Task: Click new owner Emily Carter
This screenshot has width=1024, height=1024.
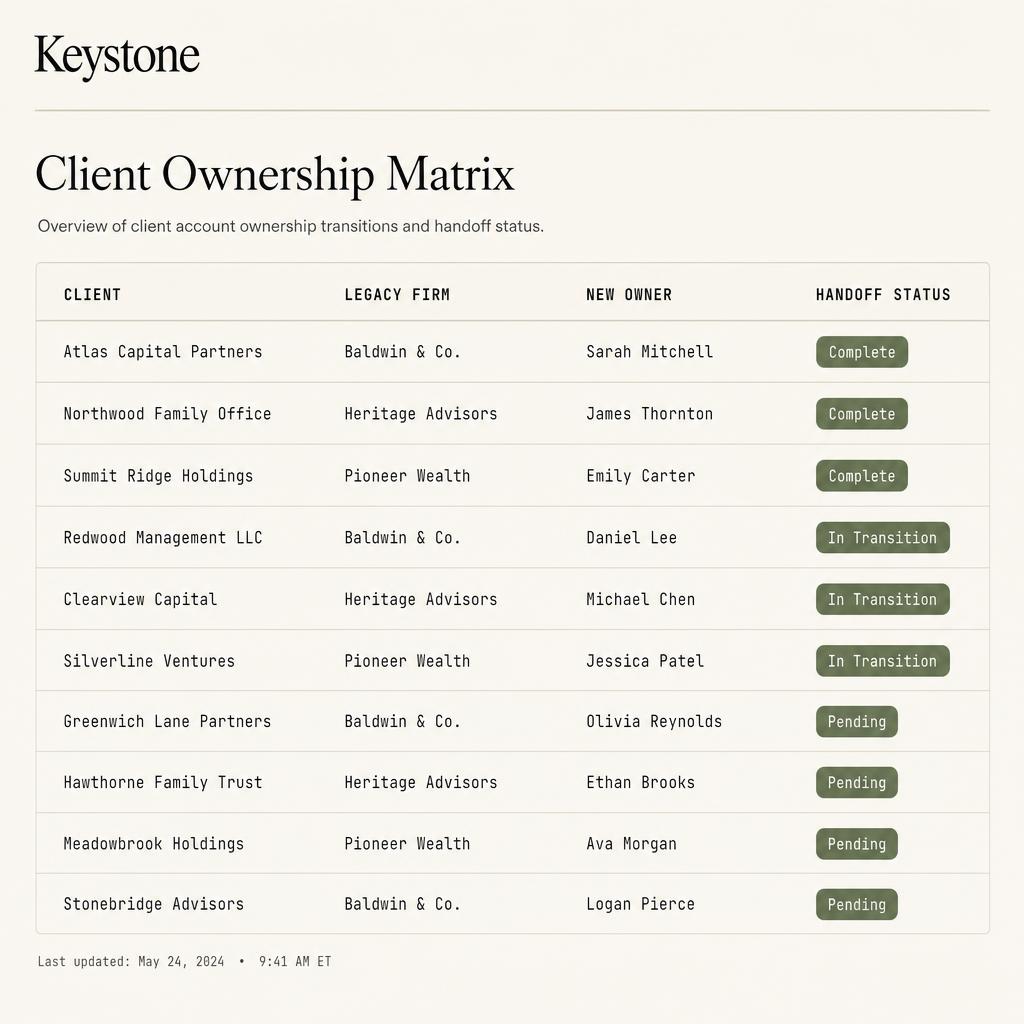Action: [x=641, y=476]
